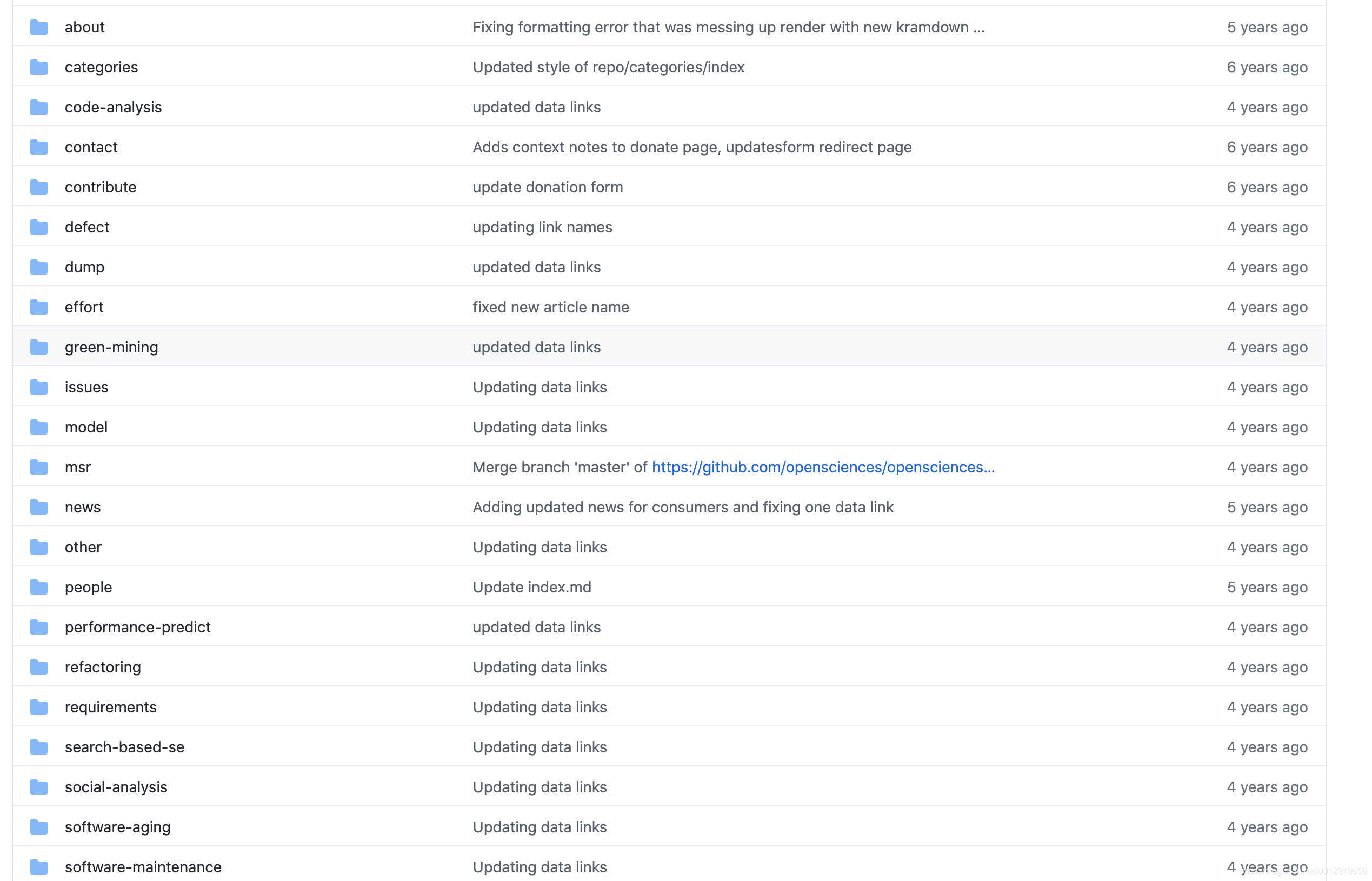Open the search-based-se directory

tap(124, 747)
